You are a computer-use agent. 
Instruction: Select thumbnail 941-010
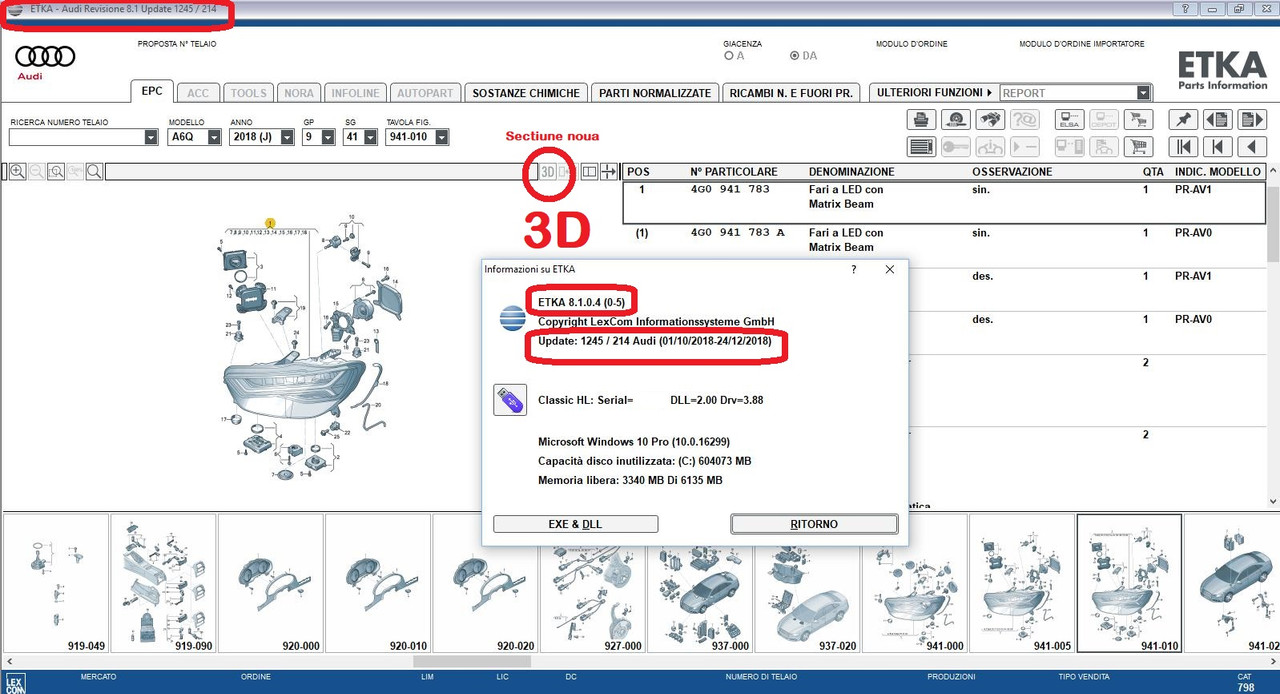(1128, 584)
